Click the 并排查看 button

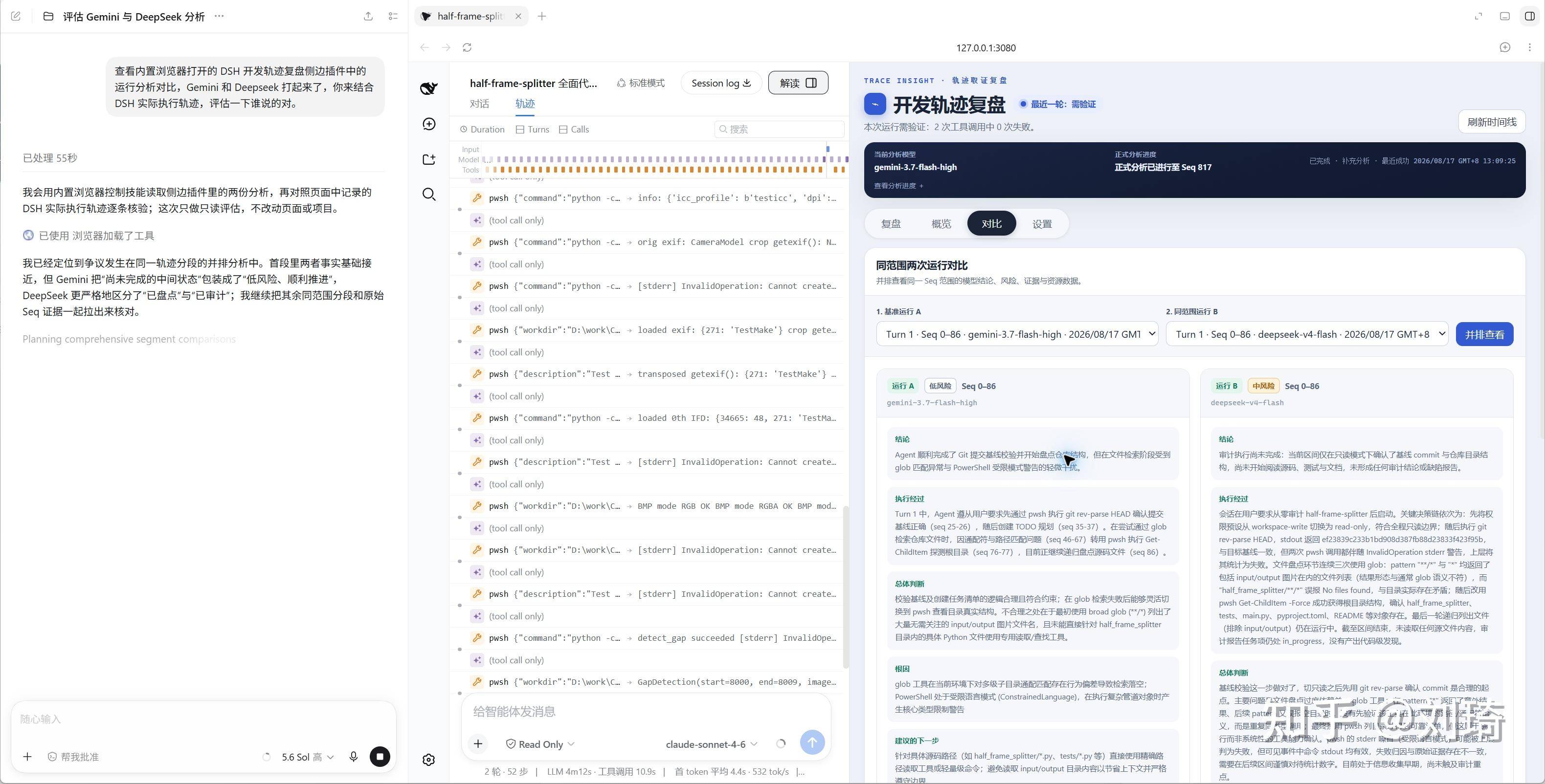(1484, 334)
